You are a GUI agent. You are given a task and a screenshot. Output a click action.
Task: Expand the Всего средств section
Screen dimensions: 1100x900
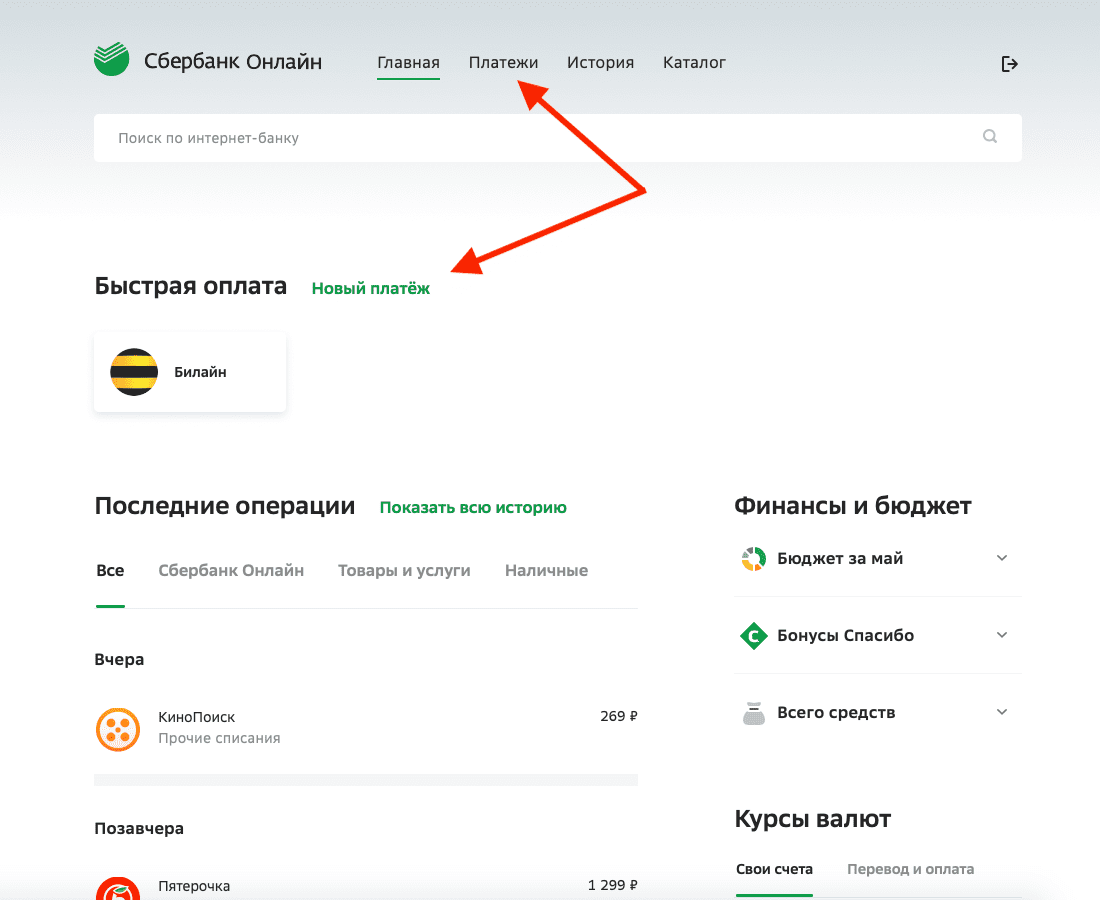(x=1002, y=711)
